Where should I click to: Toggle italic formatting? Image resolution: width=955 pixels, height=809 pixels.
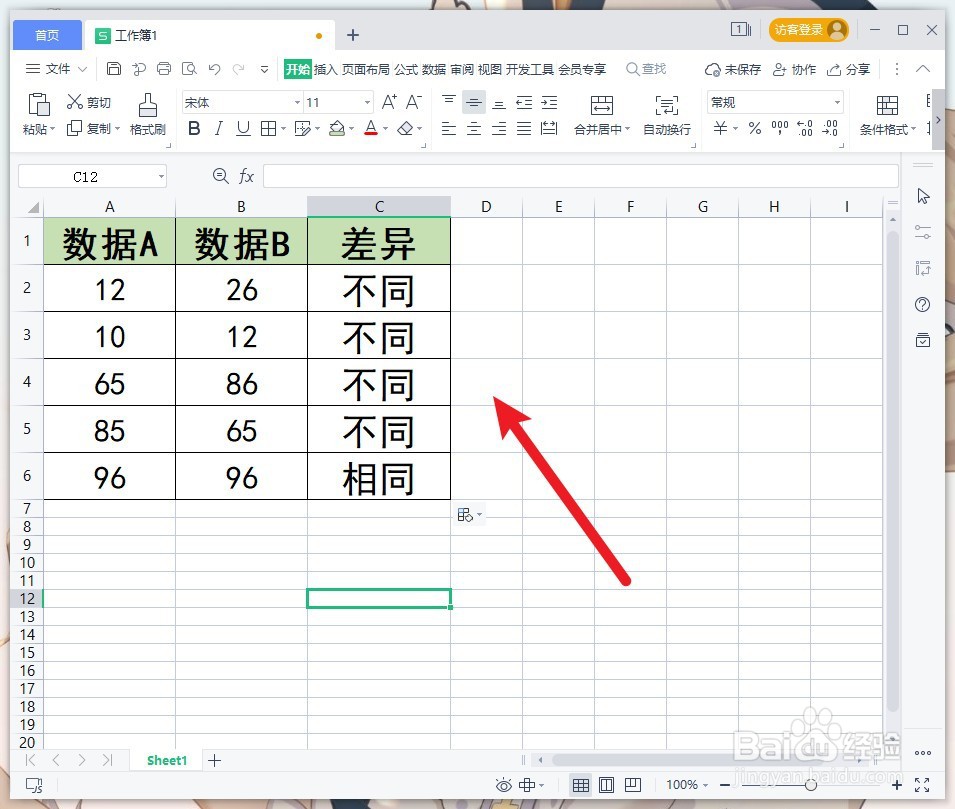tap(217, 128)
